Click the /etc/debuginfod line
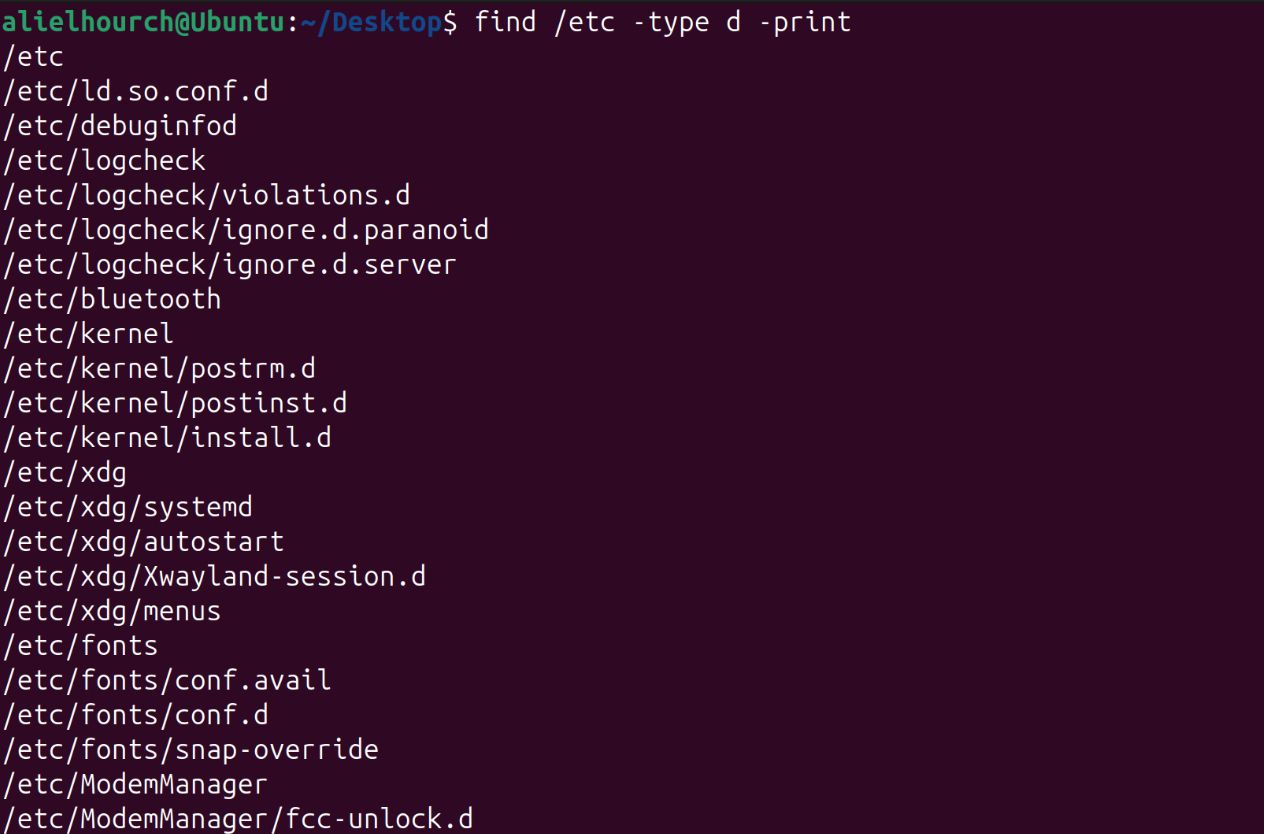The width and height of the screenshot is (1264, 834). click(x=120, y=126)
